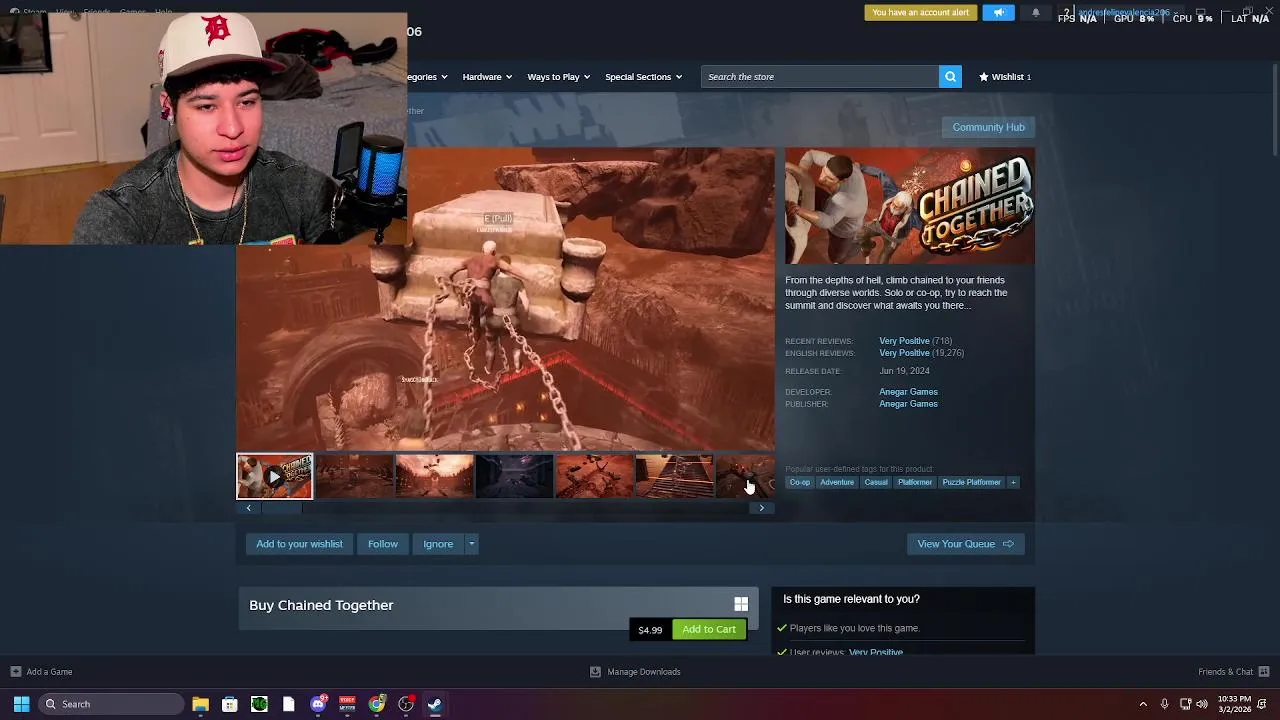The height and width of the screenshot is (720, 1280).
Task: Select the fifth screenshot thumbnail
Action: [x=594, y=476]
